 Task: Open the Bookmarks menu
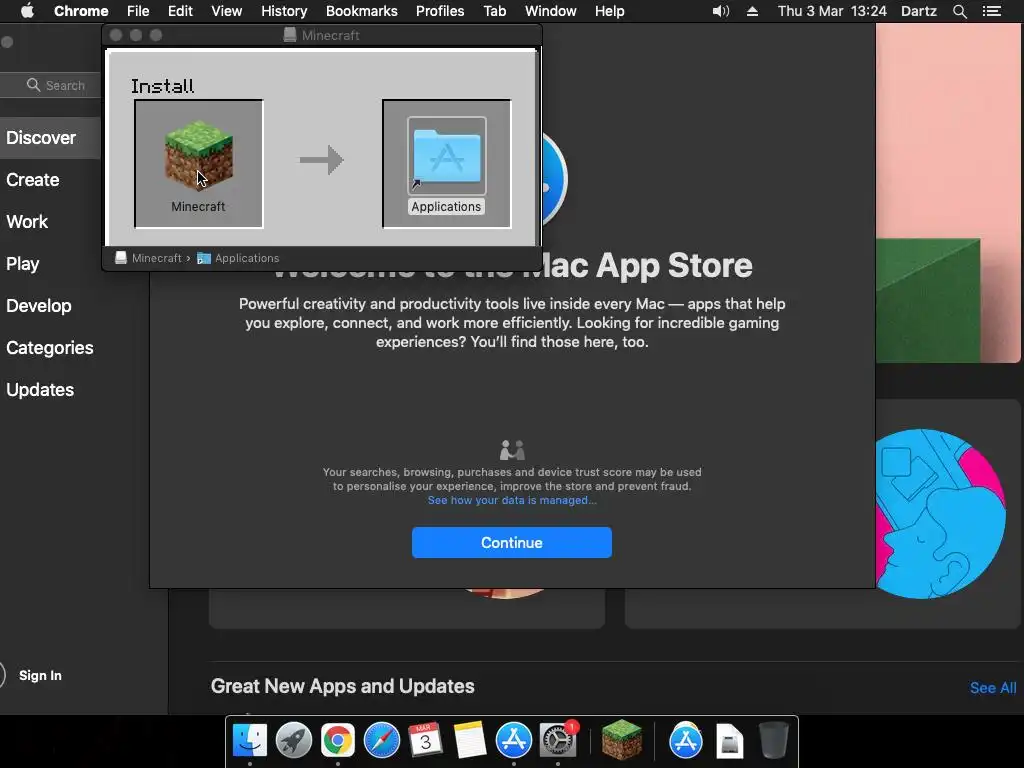(362, 11)
